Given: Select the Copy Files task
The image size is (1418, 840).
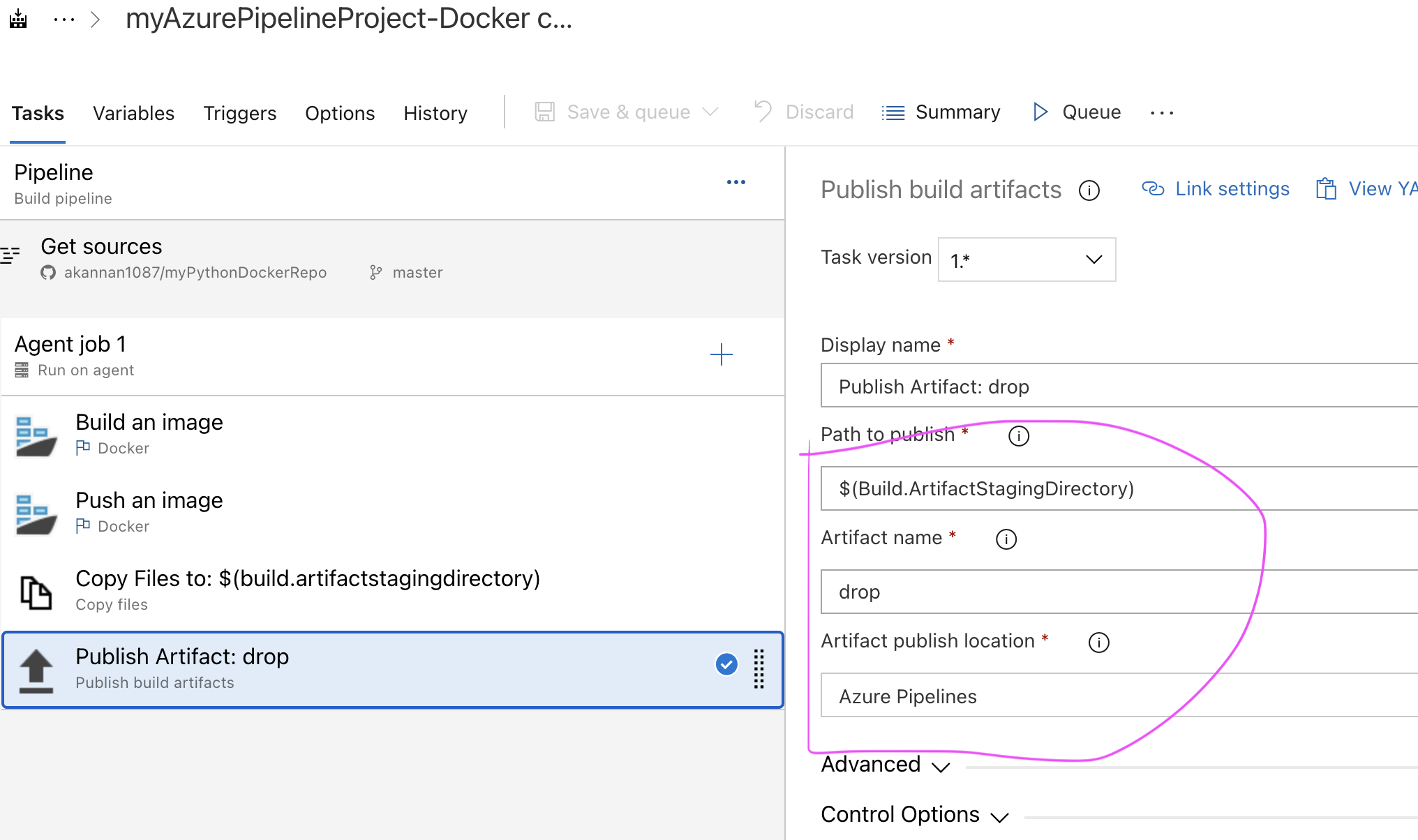Looking at the screenshot, I should tap(307, 590).
